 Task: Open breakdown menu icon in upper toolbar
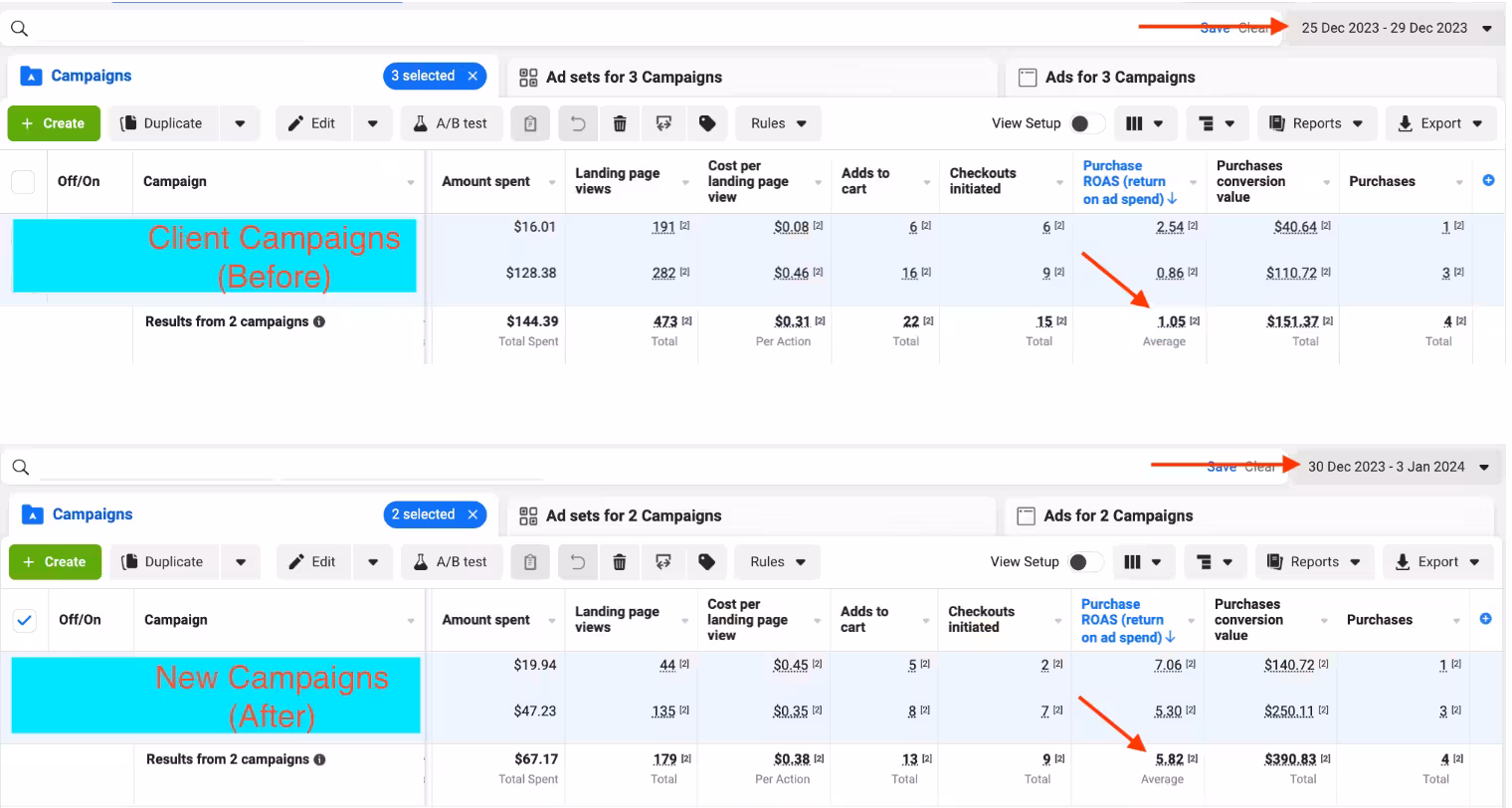point(1216,123)
